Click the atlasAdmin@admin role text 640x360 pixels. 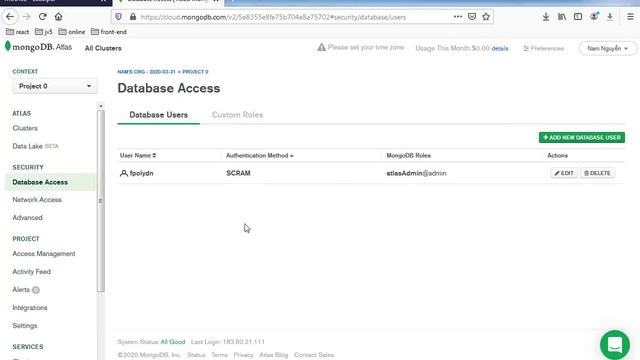tap(416, 173)
